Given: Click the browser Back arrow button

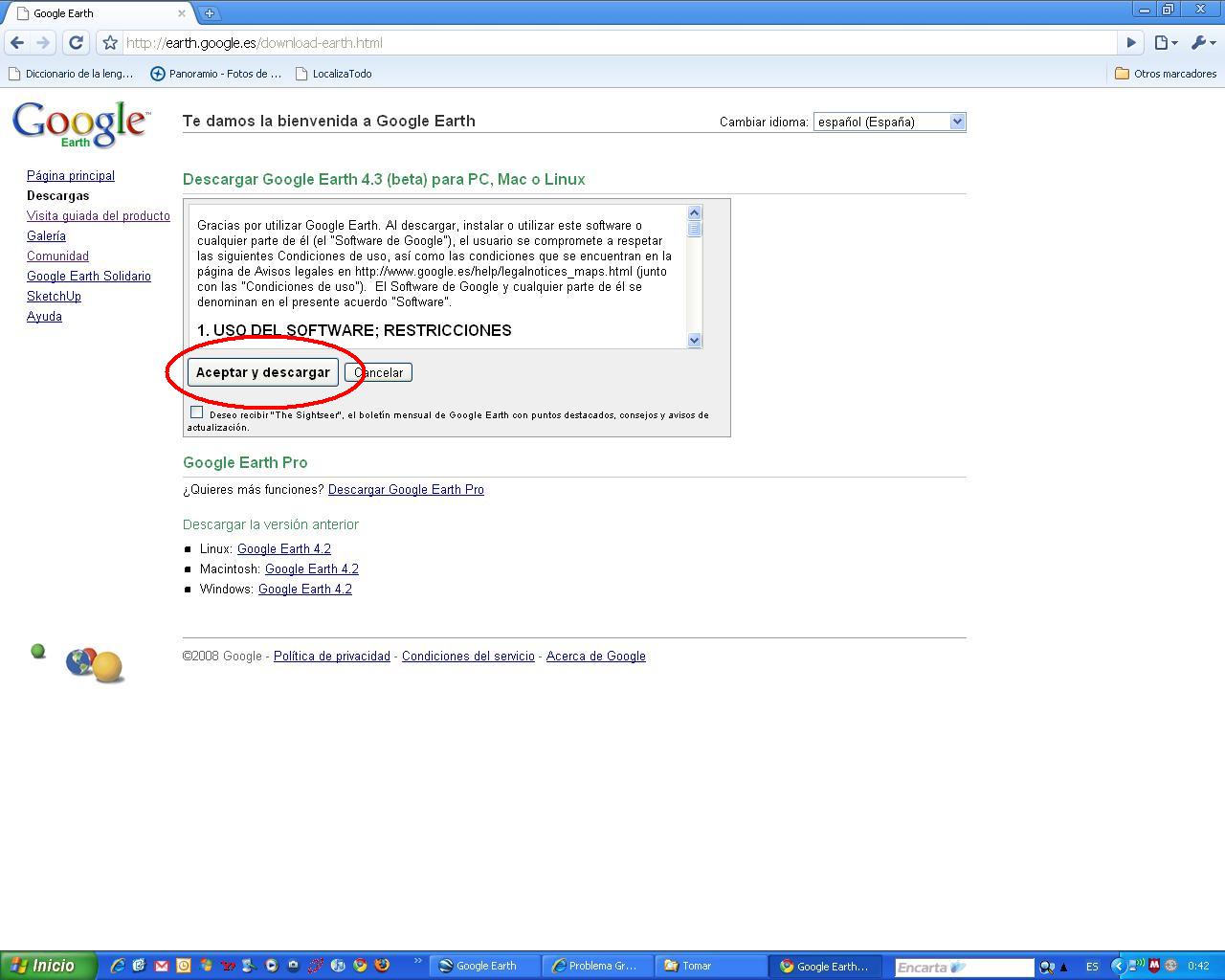Looking at the screenshot, I should point(17,42).
